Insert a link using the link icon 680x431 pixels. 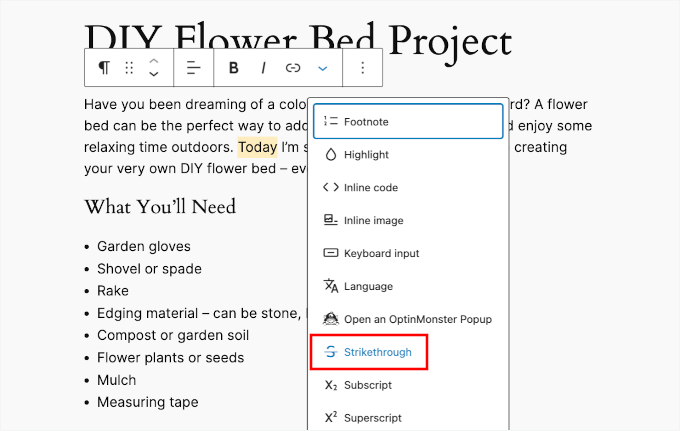tap(293, 68)
